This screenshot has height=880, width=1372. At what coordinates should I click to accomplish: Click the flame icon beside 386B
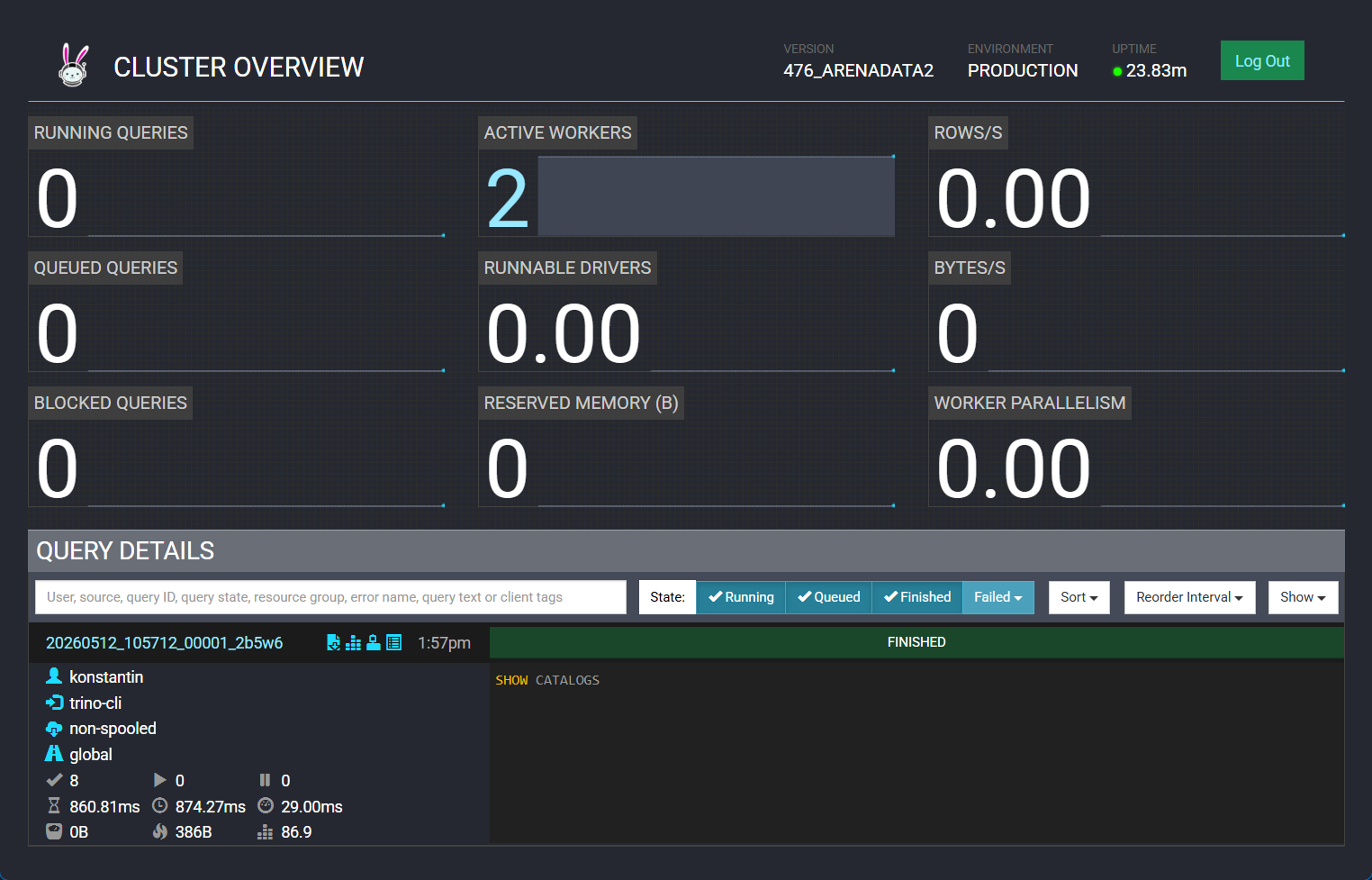point(159,831)
